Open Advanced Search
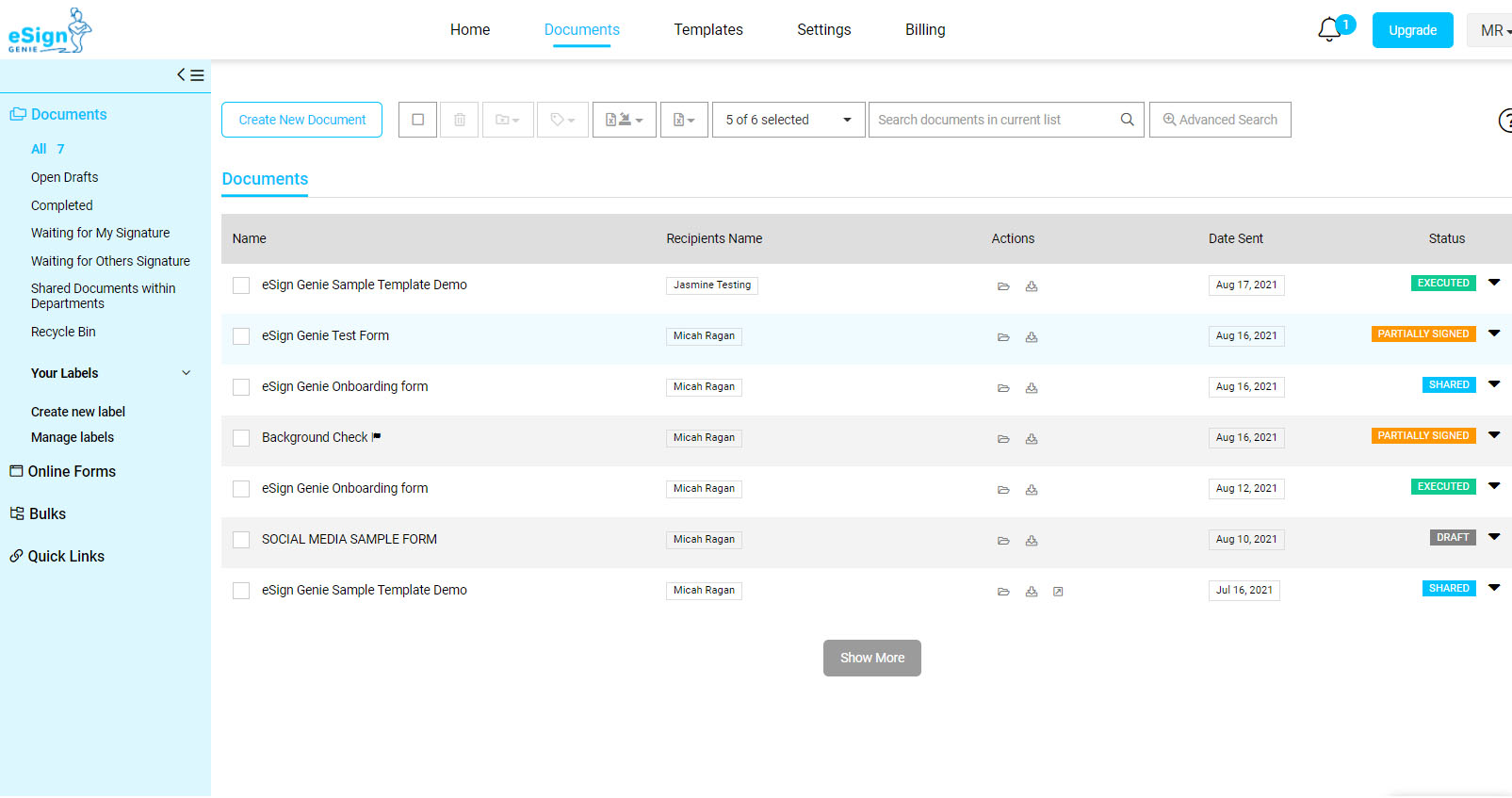1512x798 pixels. tap(1220, 120)
